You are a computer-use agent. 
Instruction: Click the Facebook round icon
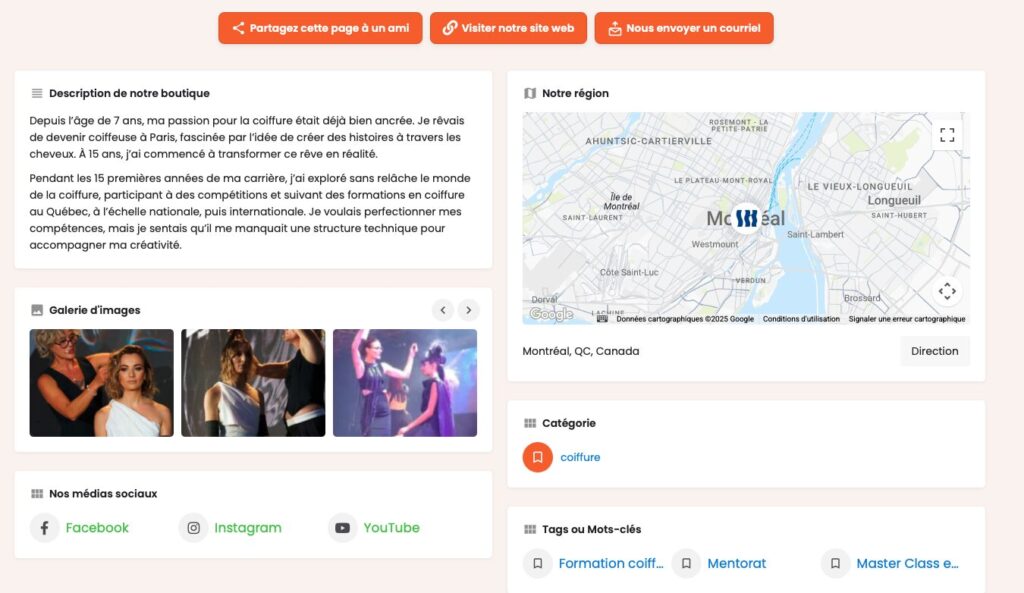point(44,528)
